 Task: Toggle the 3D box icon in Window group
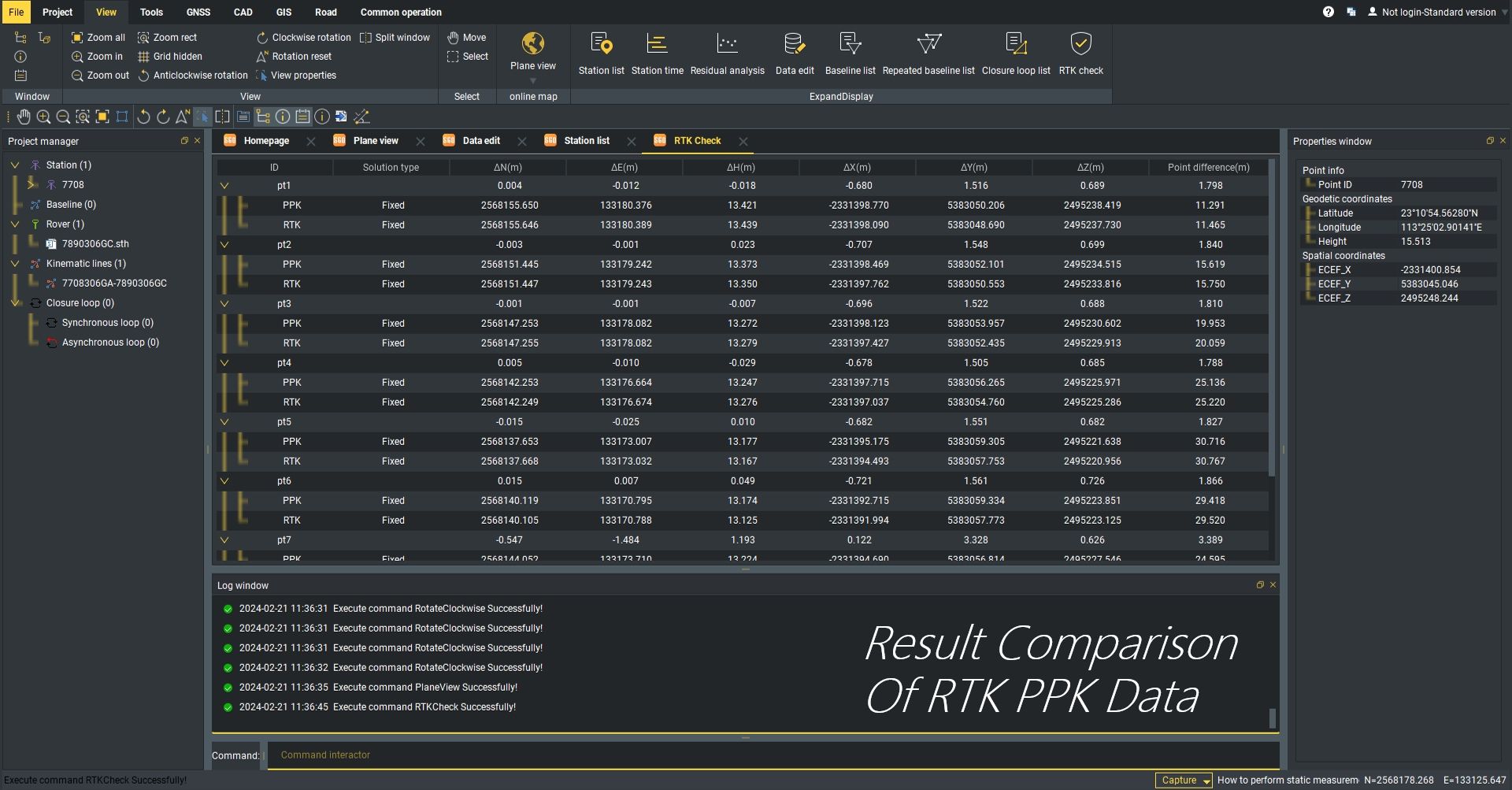[44, 37]
